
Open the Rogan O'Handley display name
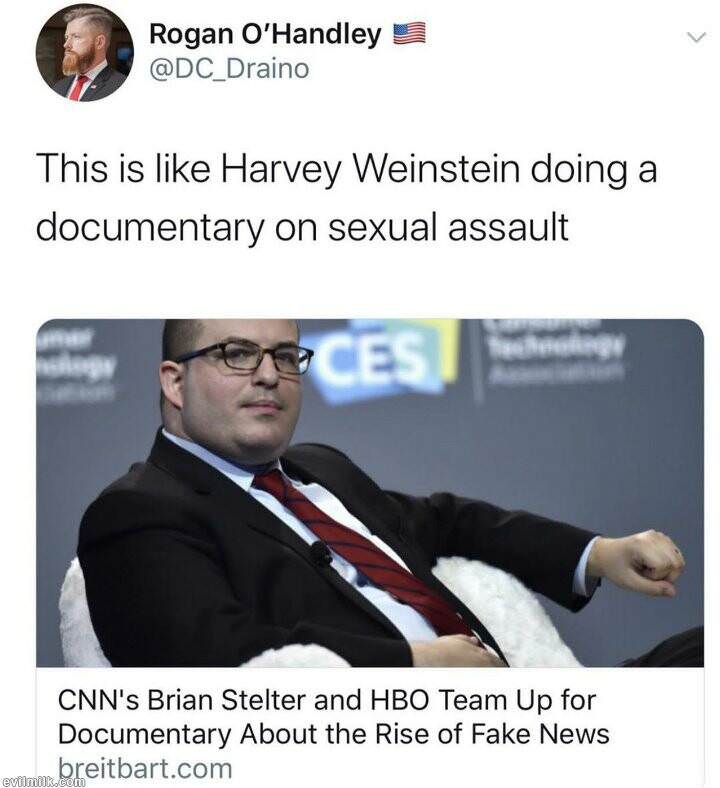click(265, 35)
